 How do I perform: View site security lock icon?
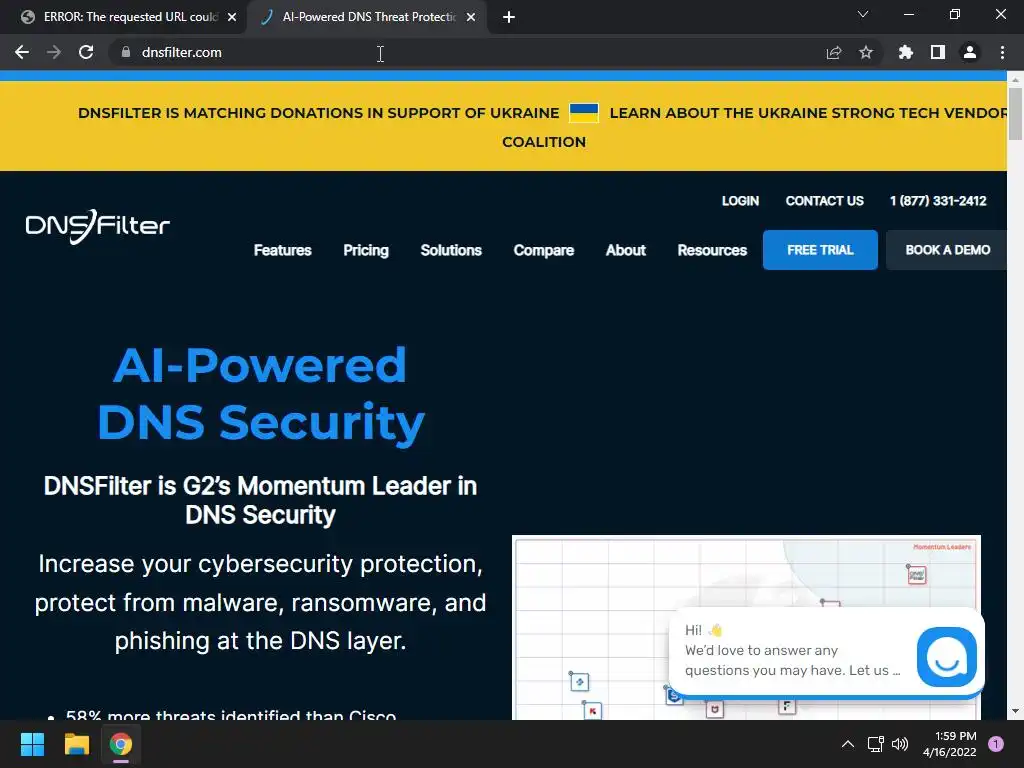click(x=126, y=52)
